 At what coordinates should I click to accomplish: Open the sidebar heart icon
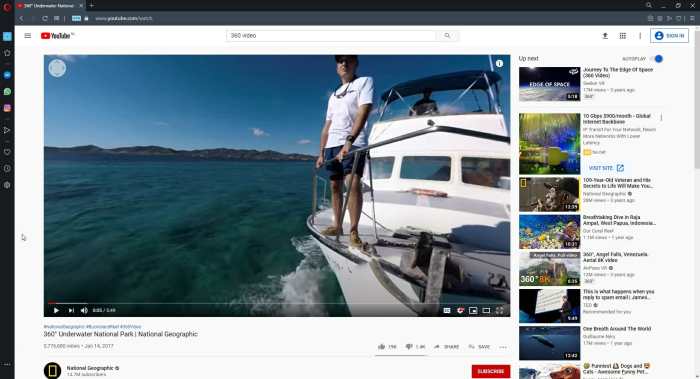[7, 152]
